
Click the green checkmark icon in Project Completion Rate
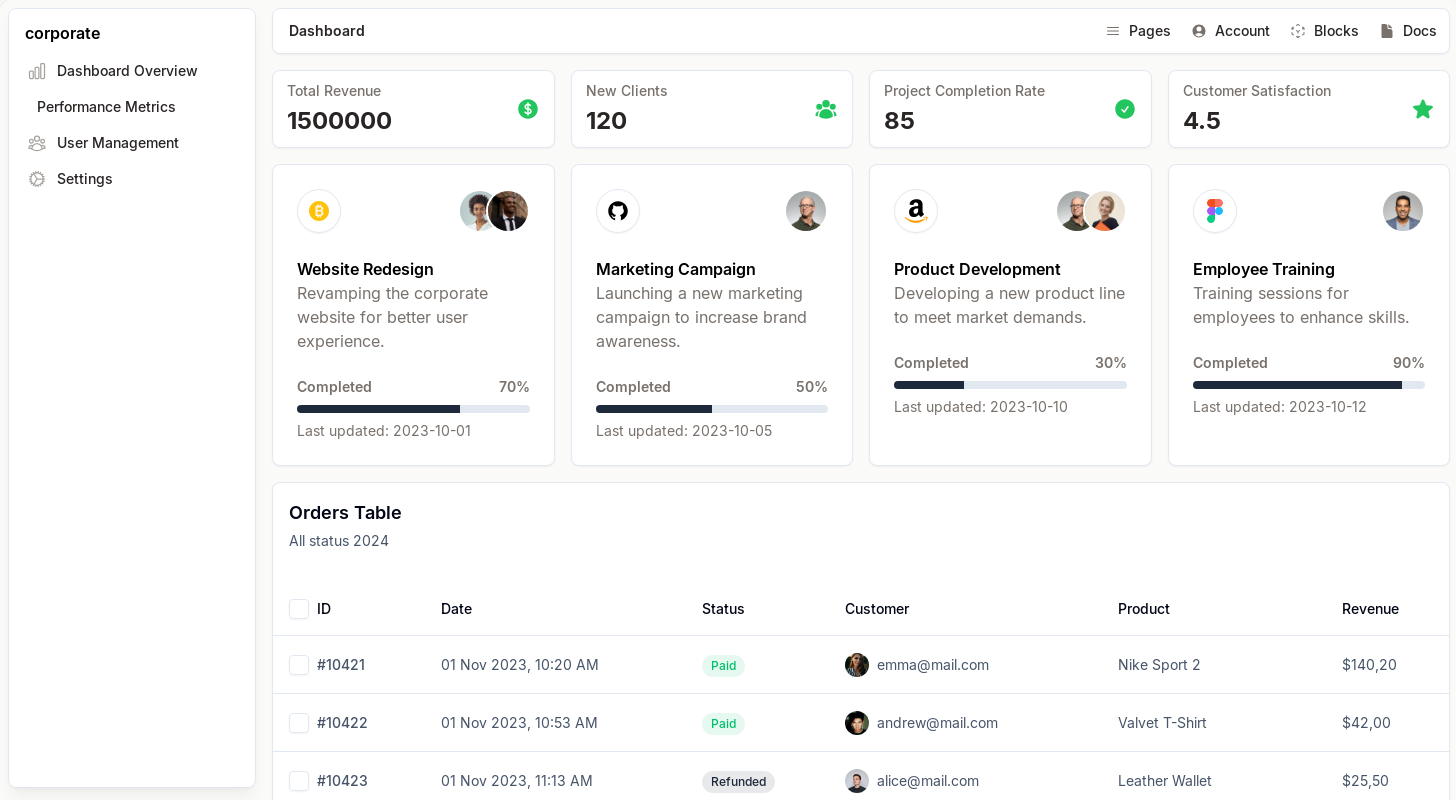click(1125, 109)
